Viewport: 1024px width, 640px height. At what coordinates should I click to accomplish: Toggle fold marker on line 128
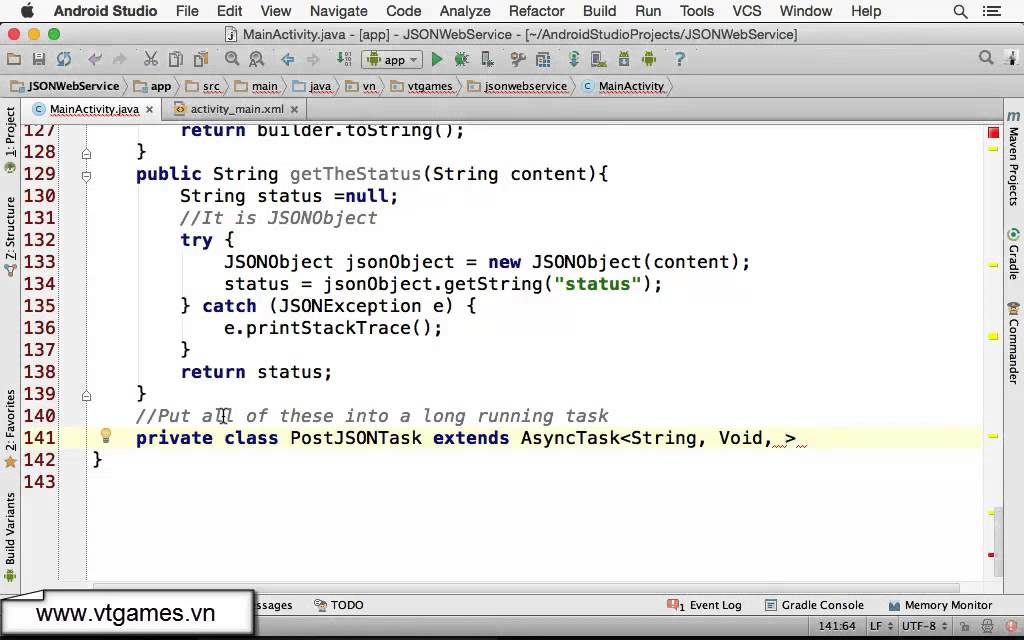(86, 154)
